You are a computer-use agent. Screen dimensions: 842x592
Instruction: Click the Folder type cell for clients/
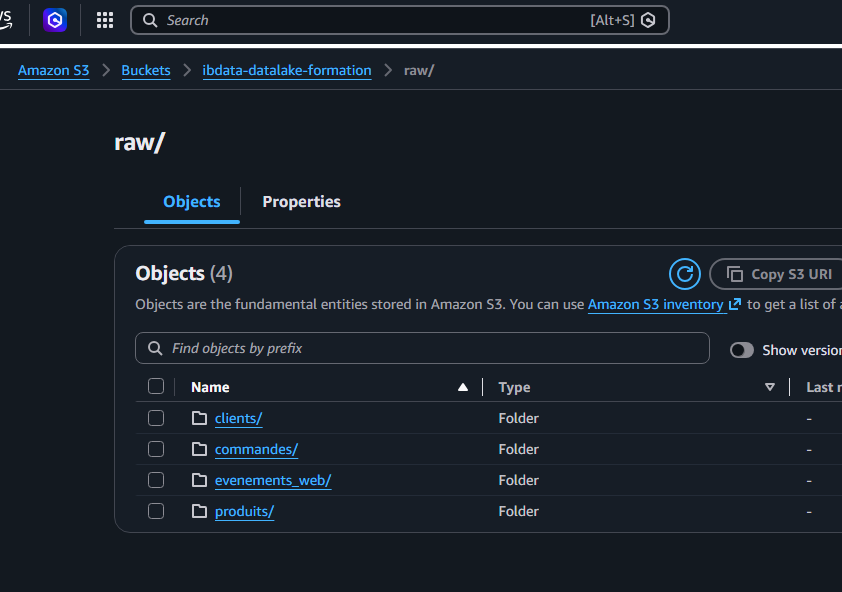pyautogui.click(x=518, y=418)
